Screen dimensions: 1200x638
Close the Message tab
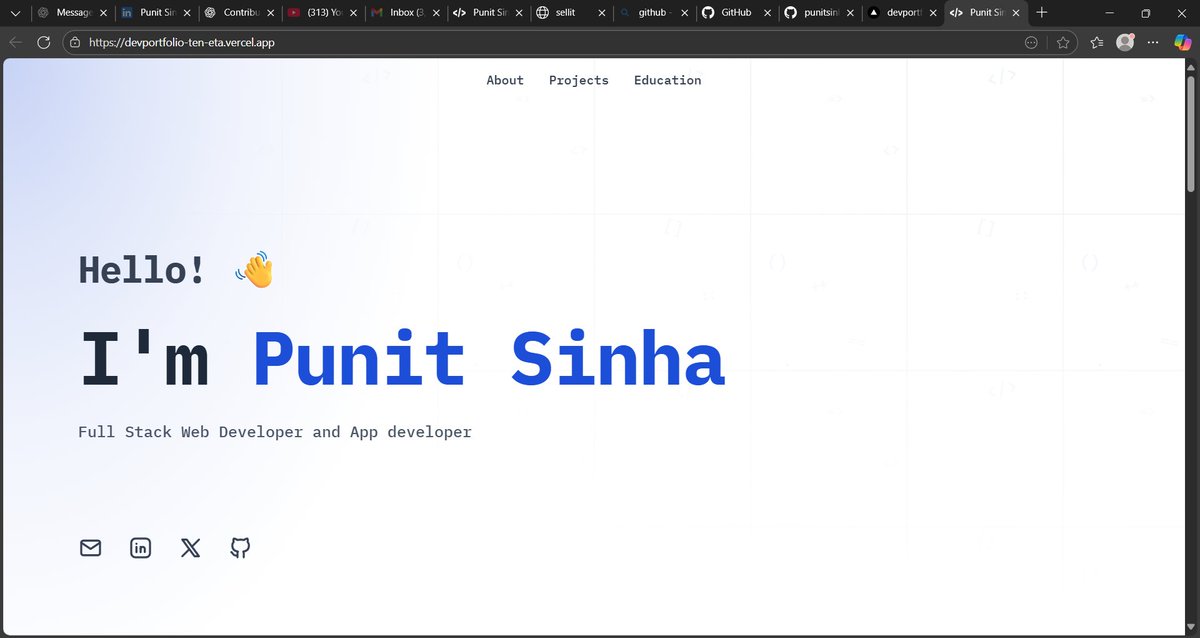point(103,13)
